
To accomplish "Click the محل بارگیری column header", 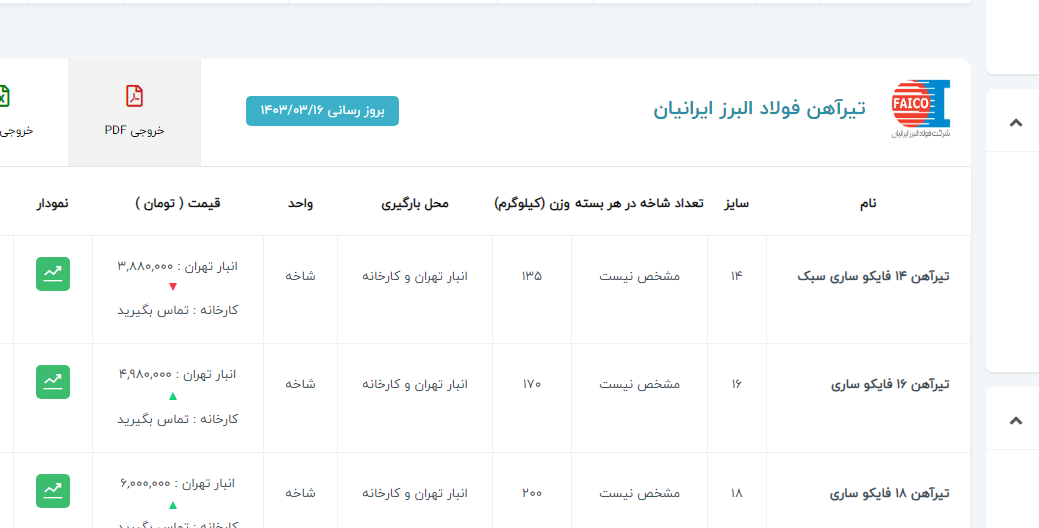I will (x=415, y=203).
